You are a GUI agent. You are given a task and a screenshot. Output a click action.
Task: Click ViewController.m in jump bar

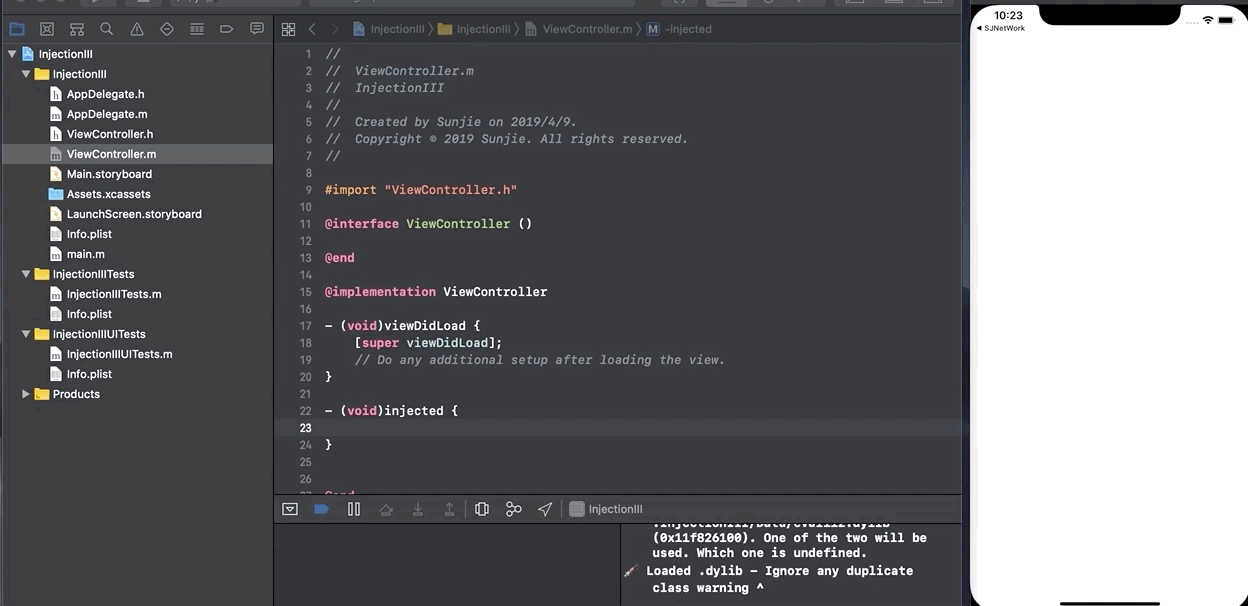click(x=578, y=29)
